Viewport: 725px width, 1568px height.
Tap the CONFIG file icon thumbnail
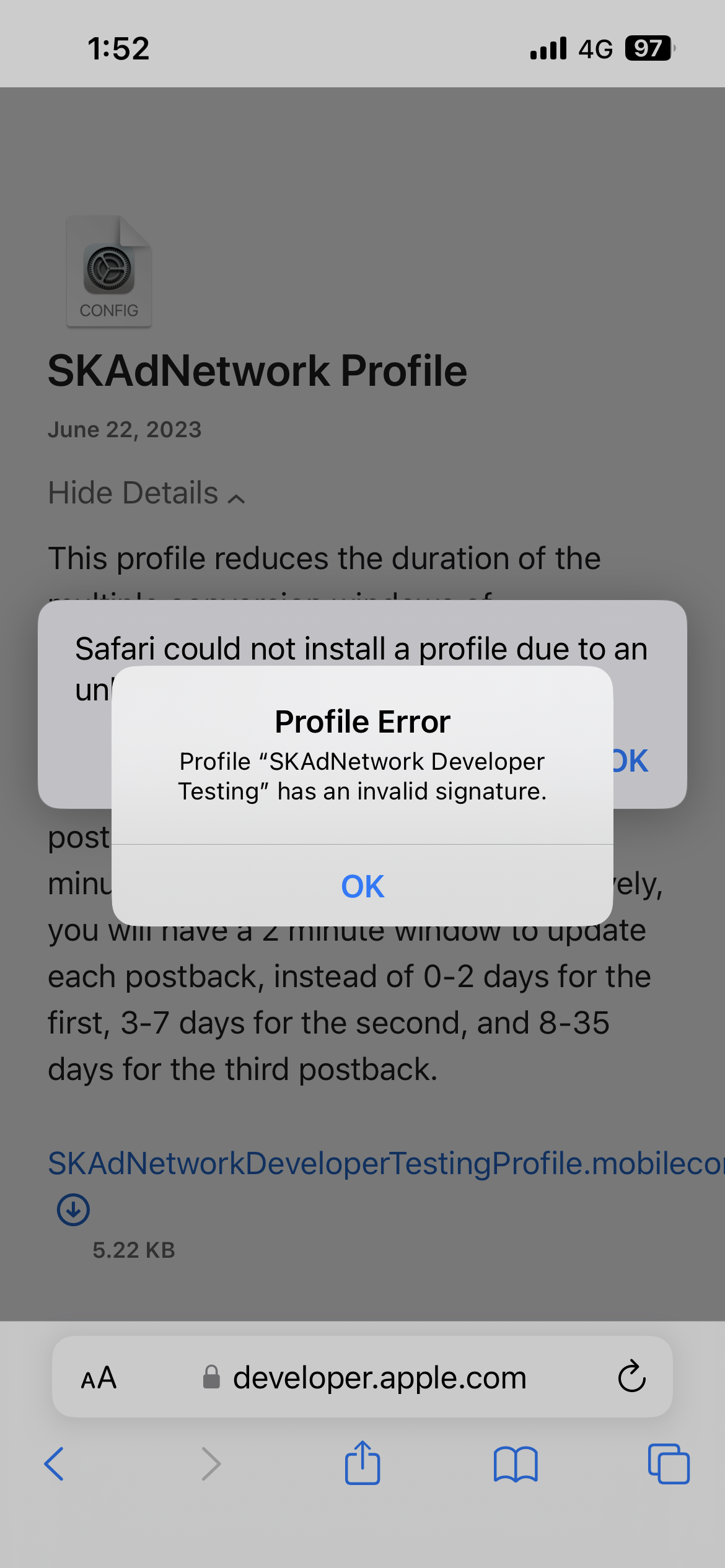click(x=109, y=271)
